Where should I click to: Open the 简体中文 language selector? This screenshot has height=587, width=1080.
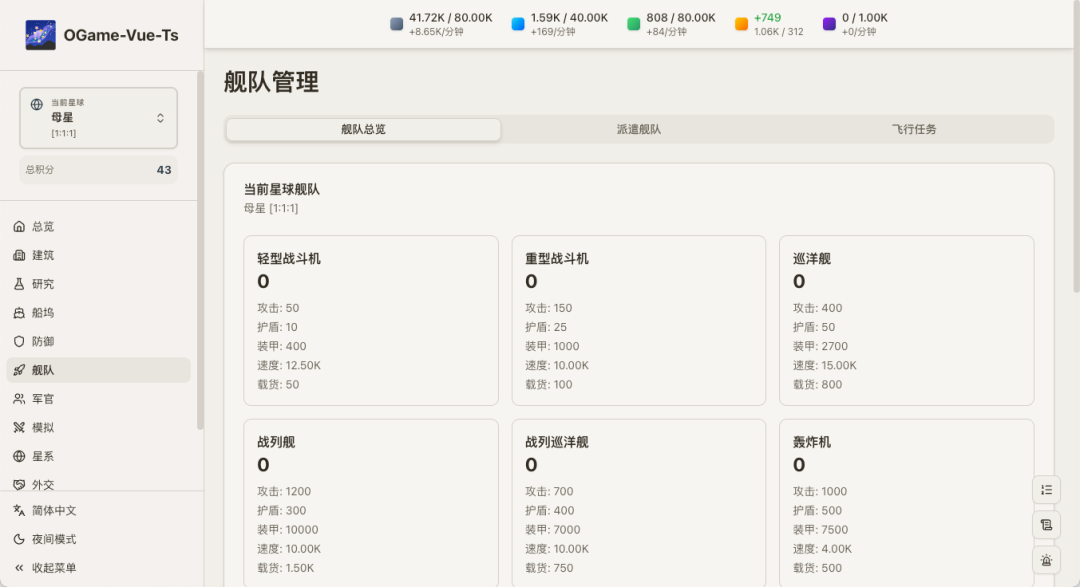point(54,510)
